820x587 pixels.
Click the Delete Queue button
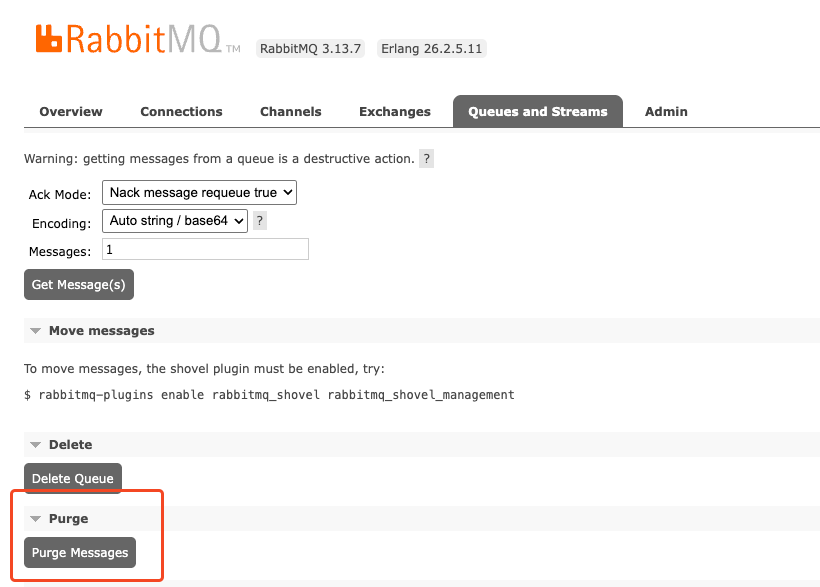pos(73,478)
